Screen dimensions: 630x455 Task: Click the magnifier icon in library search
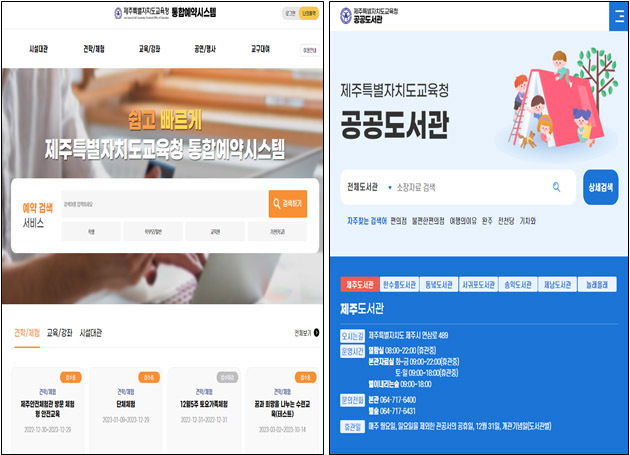[556, 187]
